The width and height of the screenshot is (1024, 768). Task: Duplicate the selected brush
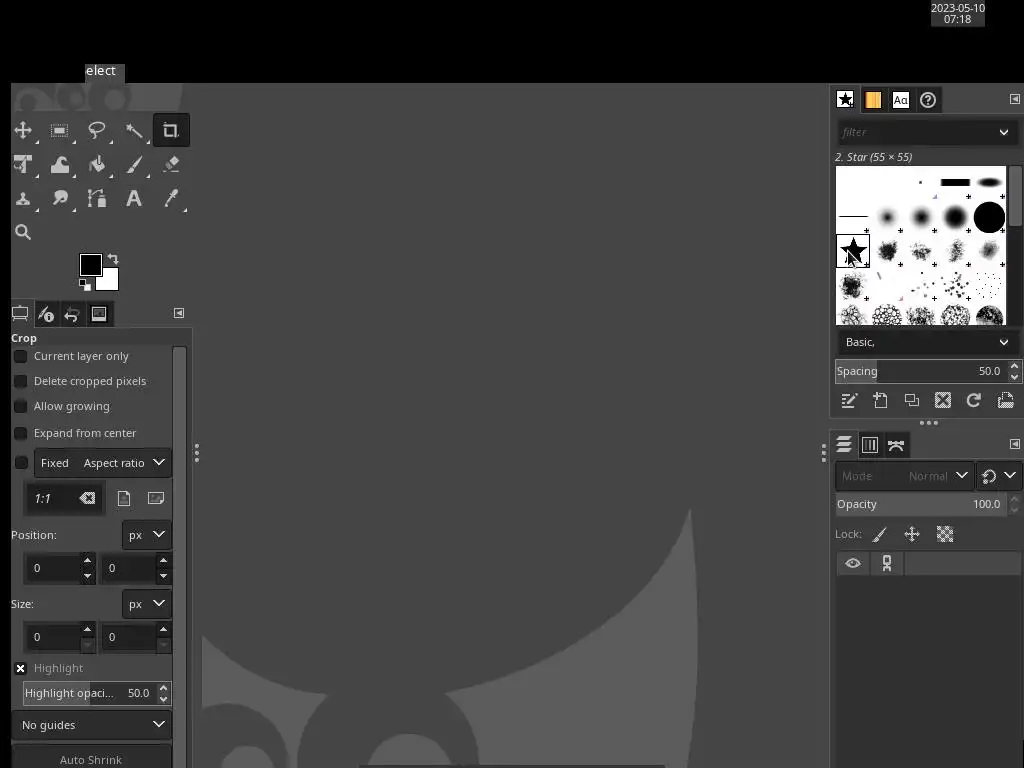[x=912, y=400]
